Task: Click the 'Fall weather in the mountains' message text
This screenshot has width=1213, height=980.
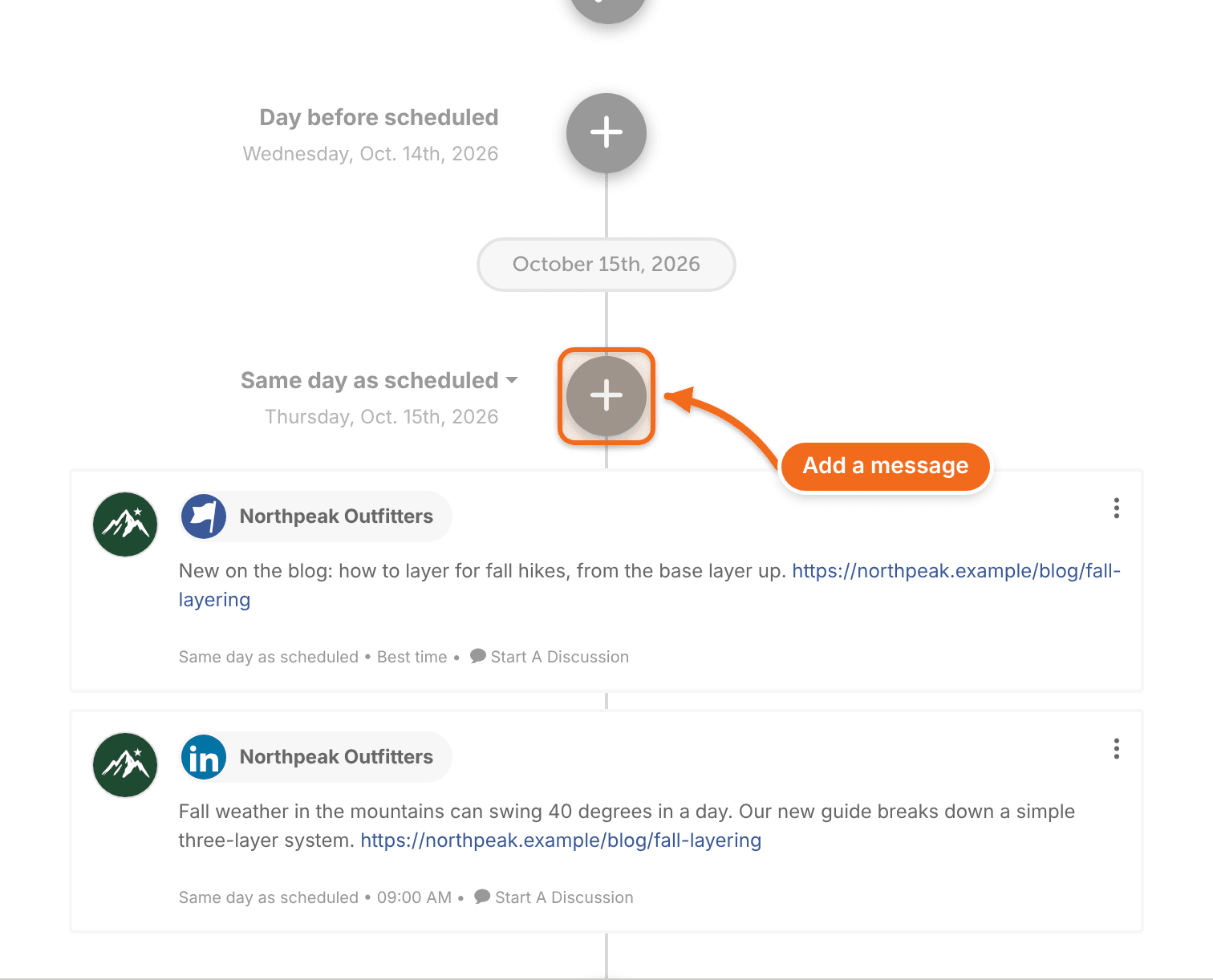Action: point(627,826)
